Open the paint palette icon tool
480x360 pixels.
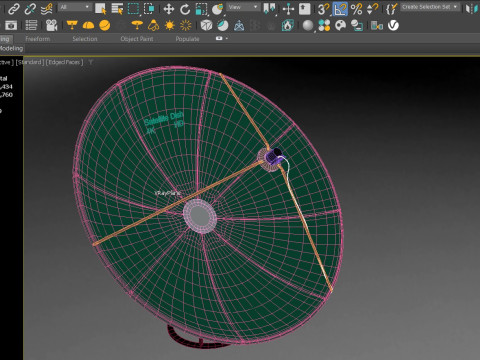click(340, 25)
